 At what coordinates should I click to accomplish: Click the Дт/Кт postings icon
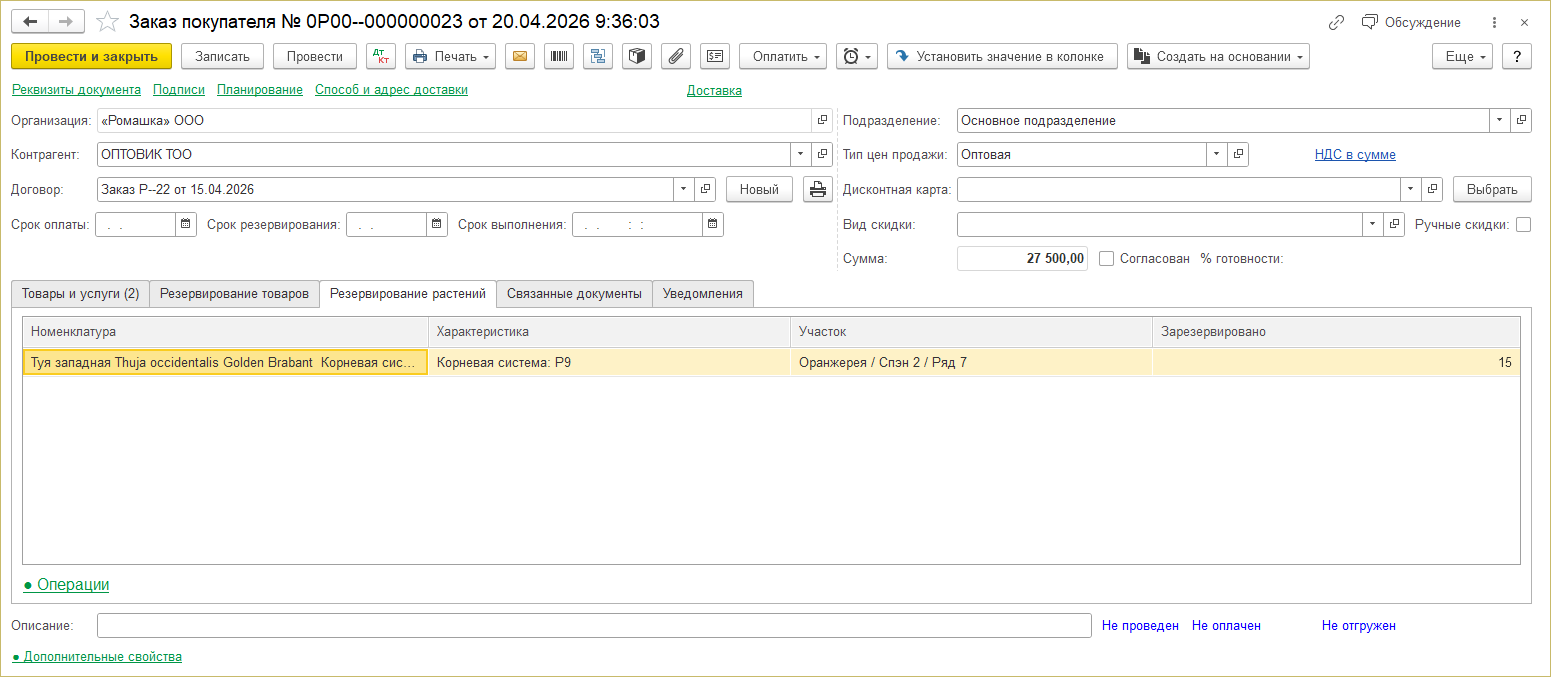pos(381,57)
